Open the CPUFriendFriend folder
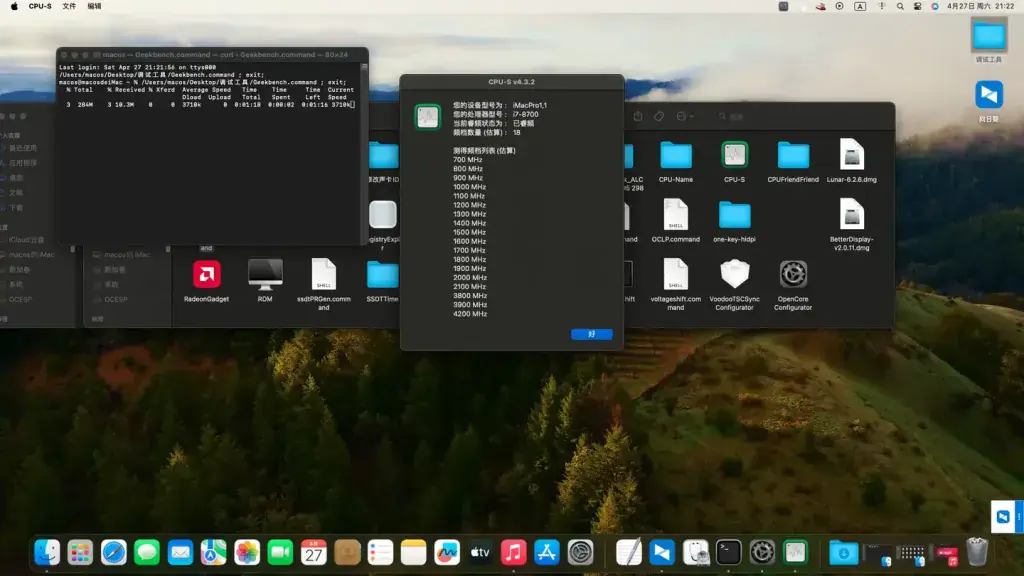This screenshot has height=576, width=1024. click(793, 155)
